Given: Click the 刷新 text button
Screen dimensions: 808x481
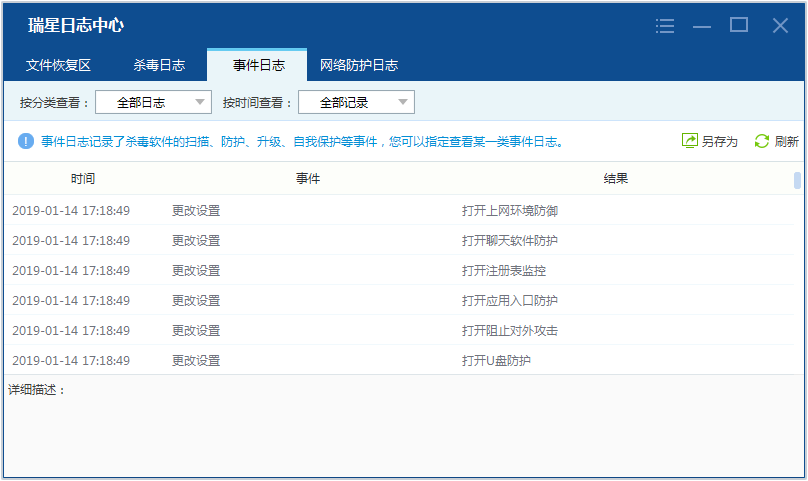Looking at the screenshot, I should 786,142.
